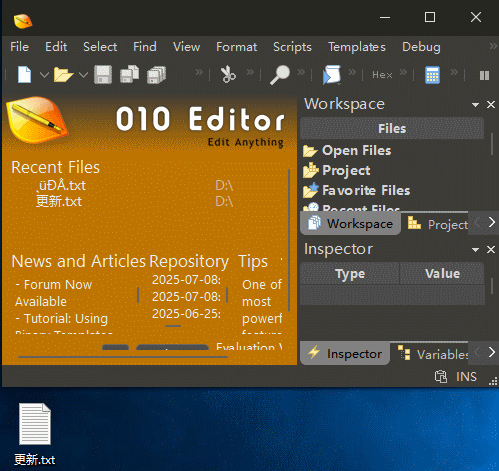This screenshot has width=499, height=471.
Task: Click the Type column header in Inspector
Action: coord(350,274)
